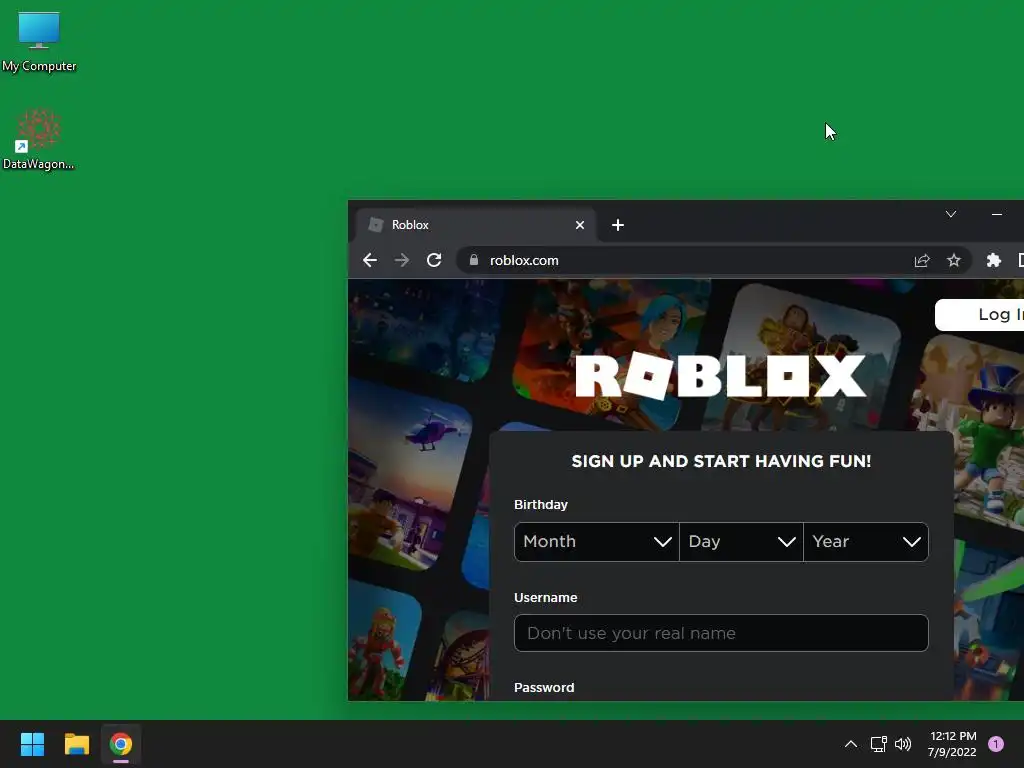Open a new browser tab
Screen dimensions: 1024x768
[x=618, y=225]
